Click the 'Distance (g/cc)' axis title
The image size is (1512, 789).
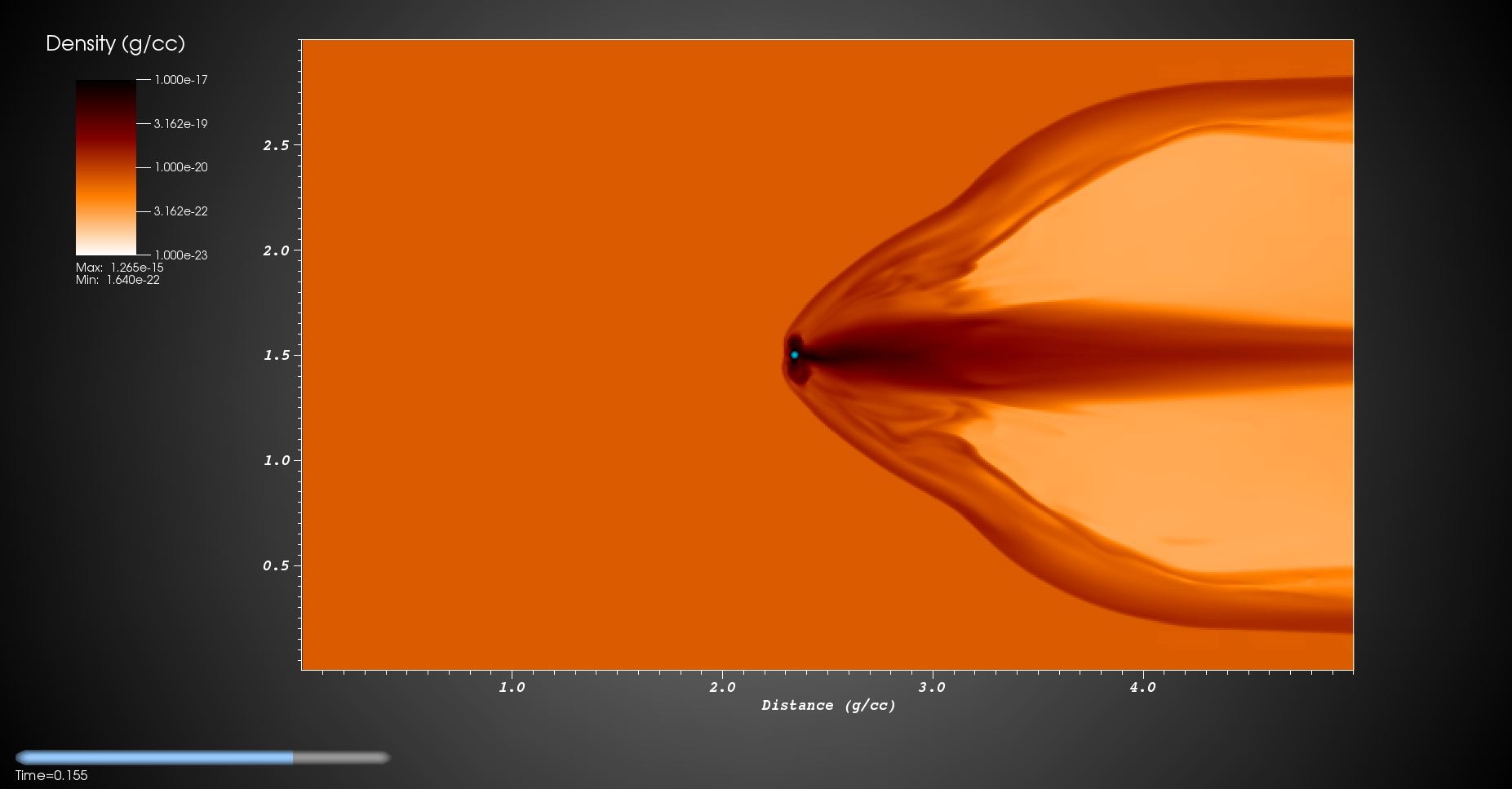pos(828,706)
